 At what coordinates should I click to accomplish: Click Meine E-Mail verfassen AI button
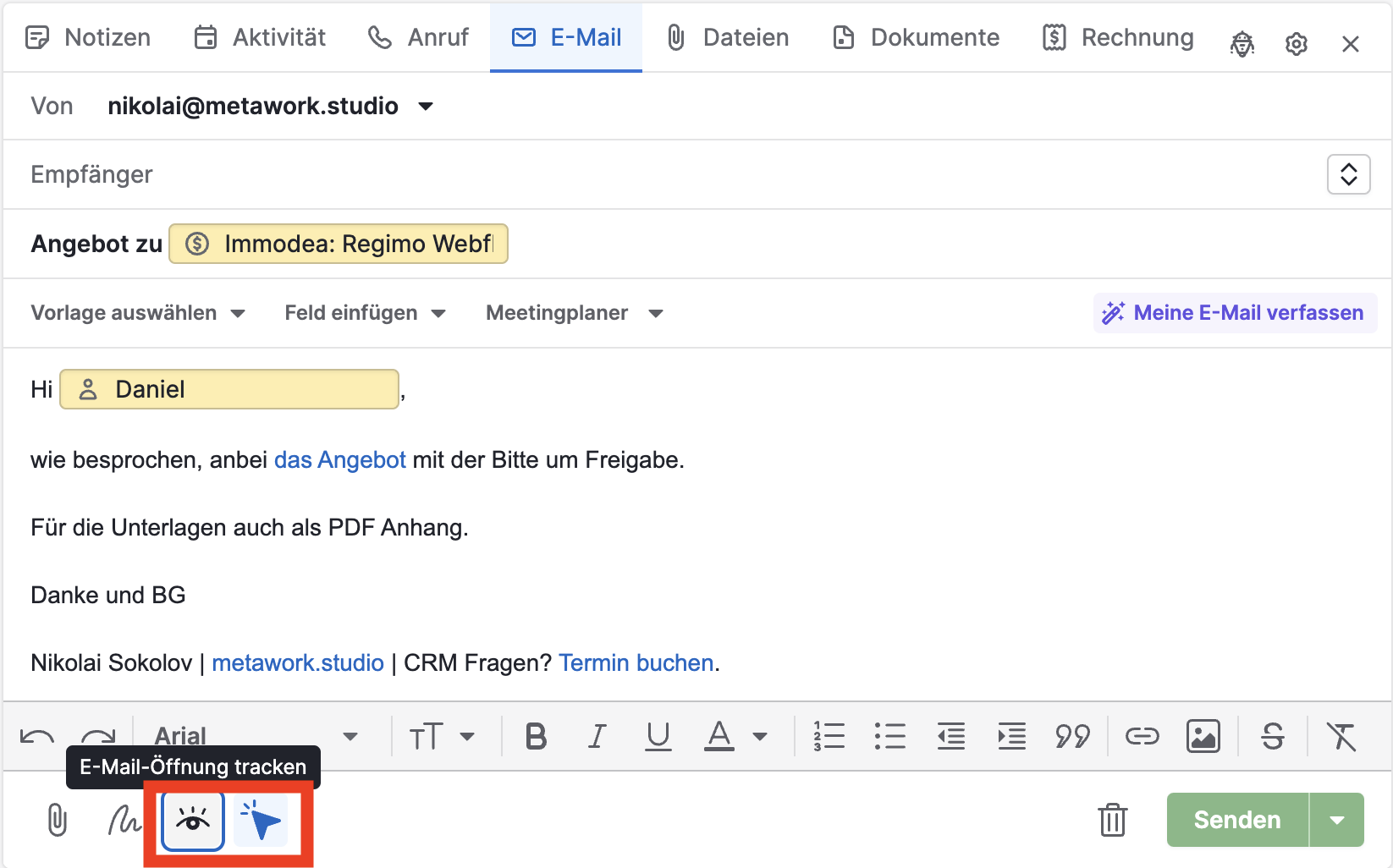coord(1235,313)
